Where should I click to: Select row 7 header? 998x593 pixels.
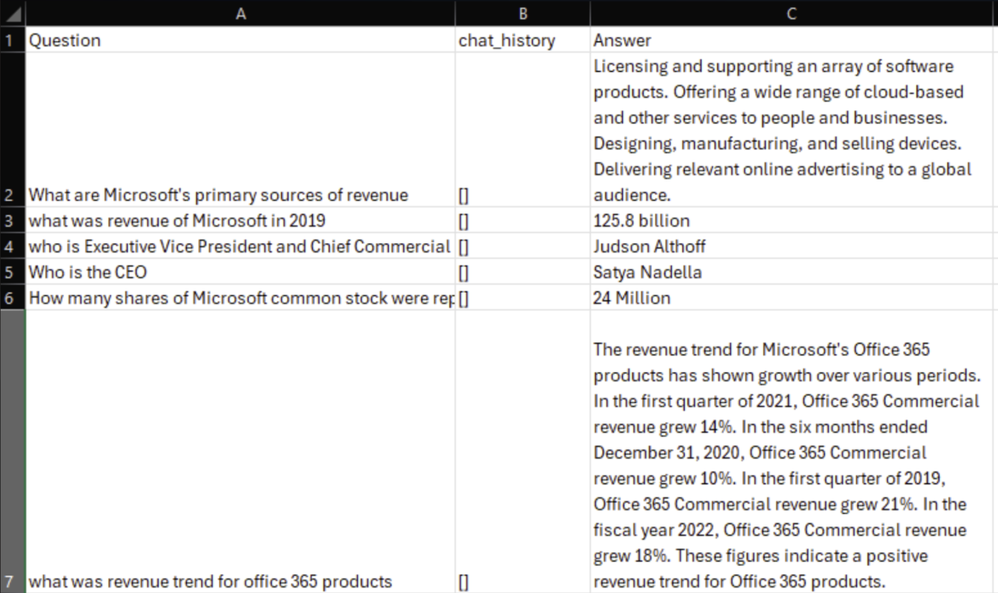(12, 452)
